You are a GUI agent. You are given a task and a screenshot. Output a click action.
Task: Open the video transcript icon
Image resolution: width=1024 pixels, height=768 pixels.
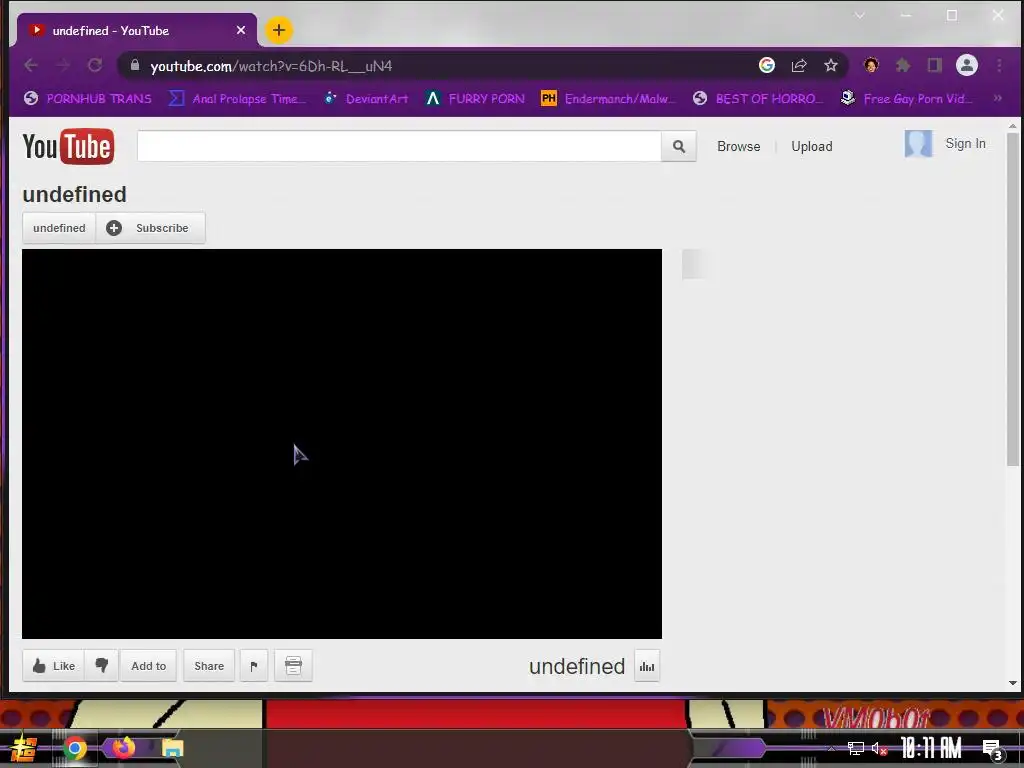coord(293,665)
